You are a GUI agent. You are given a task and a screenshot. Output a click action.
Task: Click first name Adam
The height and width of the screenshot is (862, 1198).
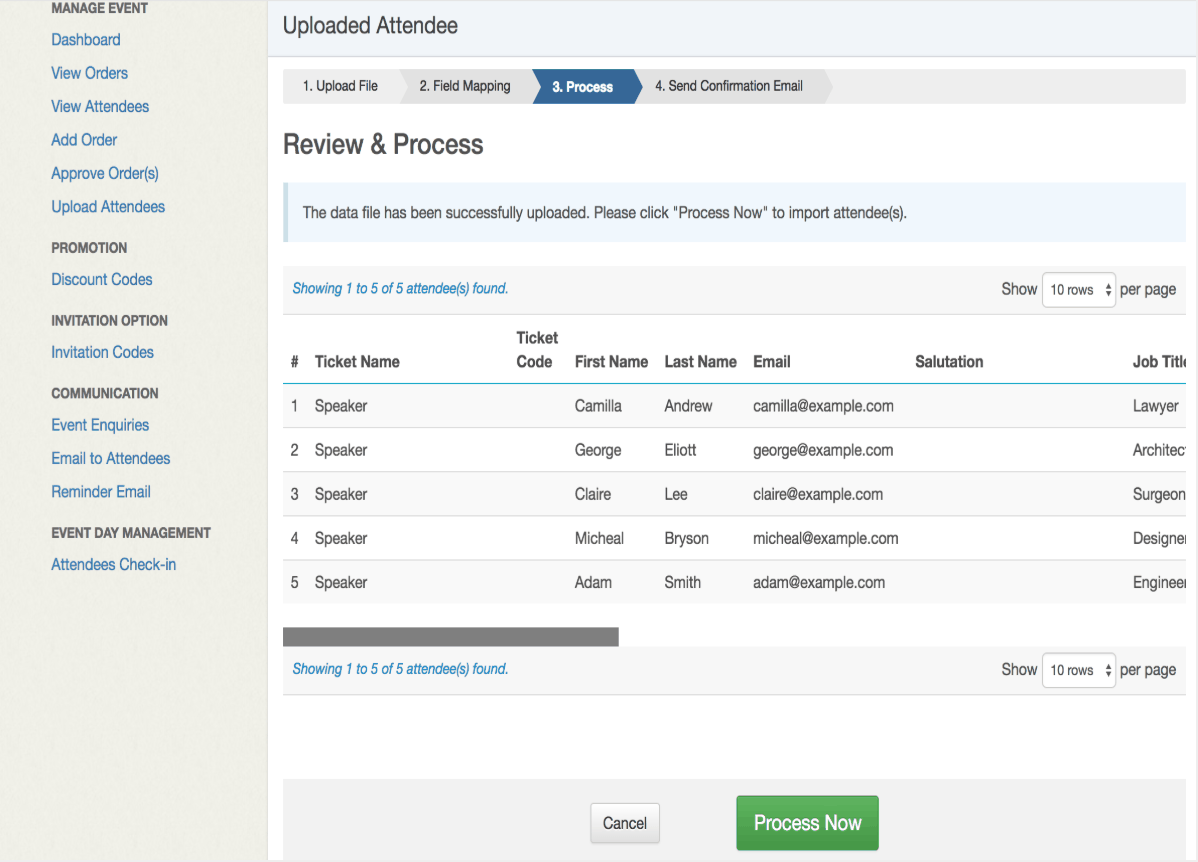(593, 583)
